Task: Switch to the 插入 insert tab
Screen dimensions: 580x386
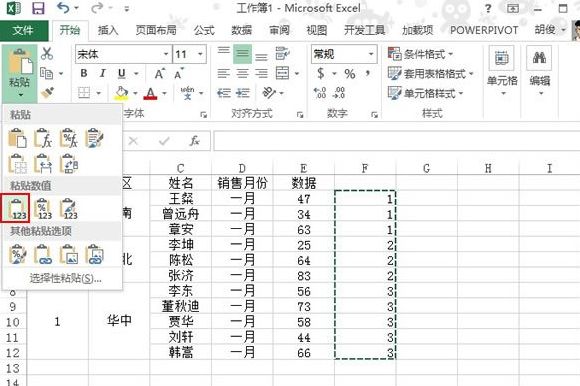Action: [x=108, y=30]
